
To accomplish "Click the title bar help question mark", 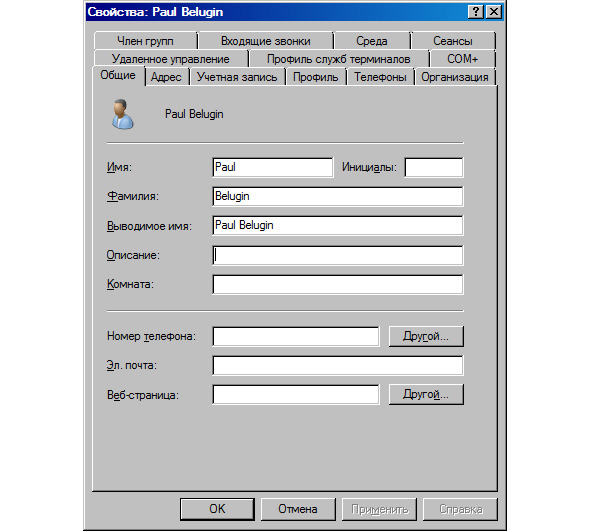I will point(476,12).
